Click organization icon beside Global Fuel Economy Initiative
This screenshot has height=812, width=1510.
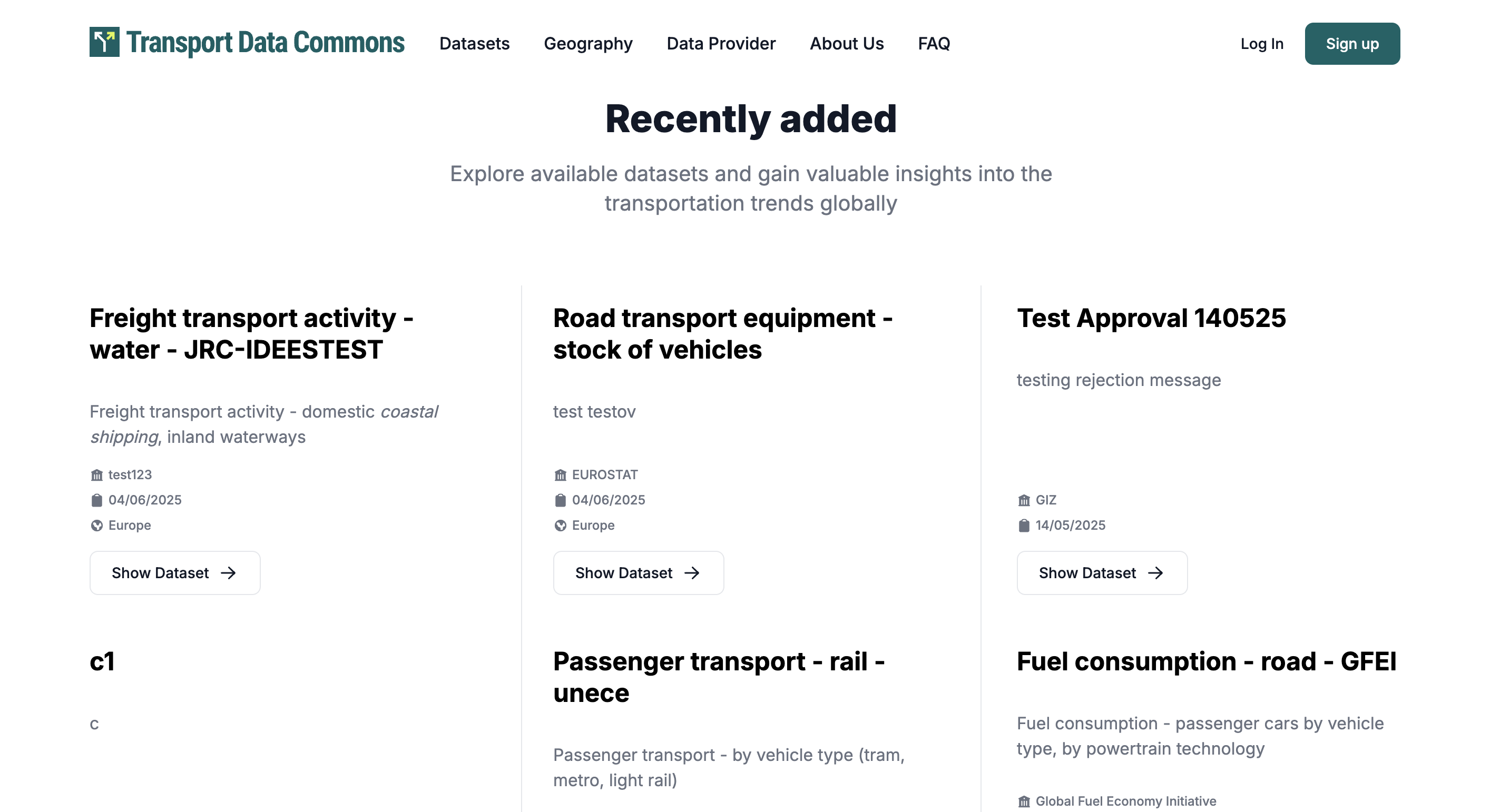(x=1024, y=801)
